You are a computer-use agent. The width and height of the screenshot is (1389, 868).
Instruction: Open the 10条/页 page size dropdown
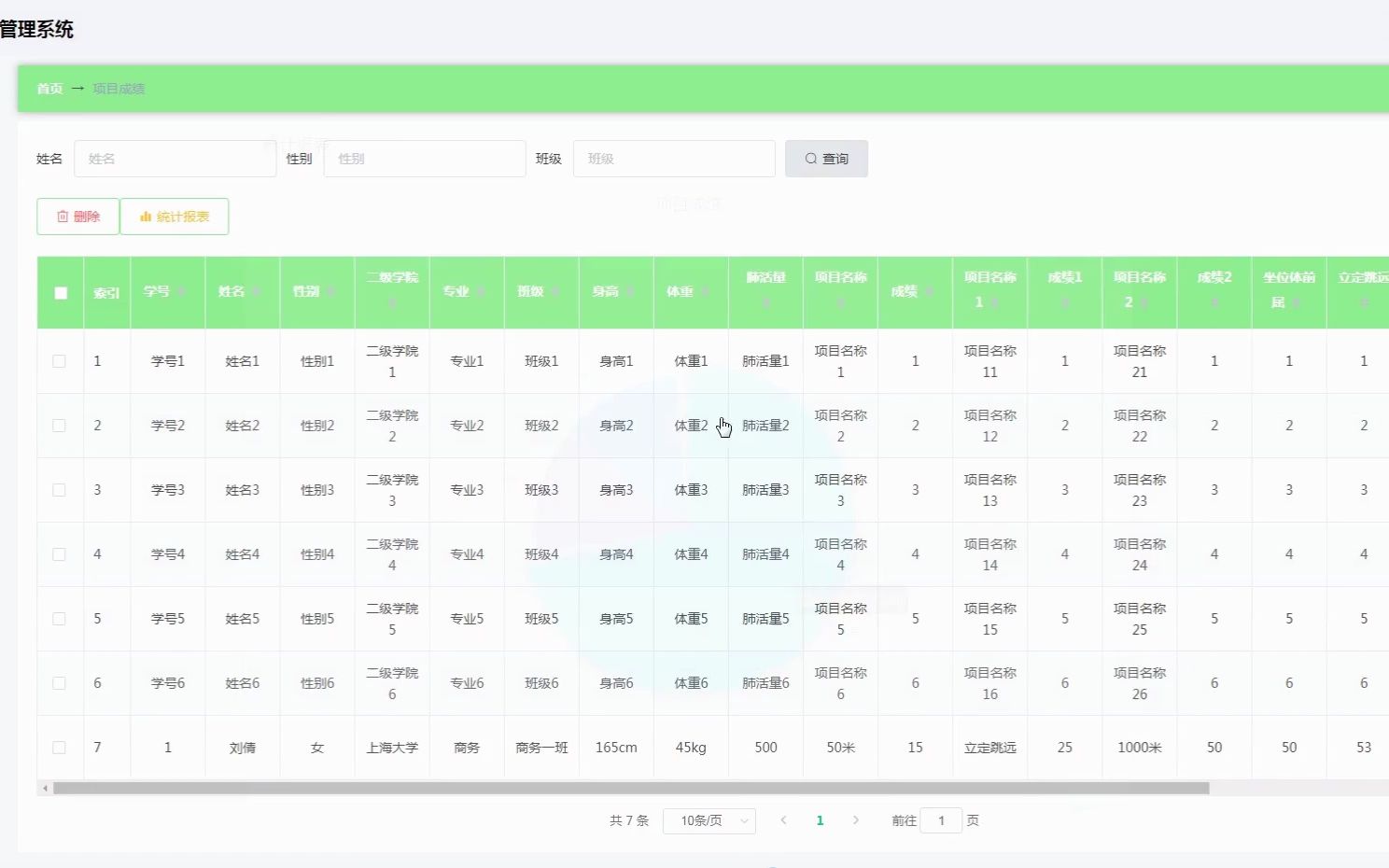click(709, 821)
